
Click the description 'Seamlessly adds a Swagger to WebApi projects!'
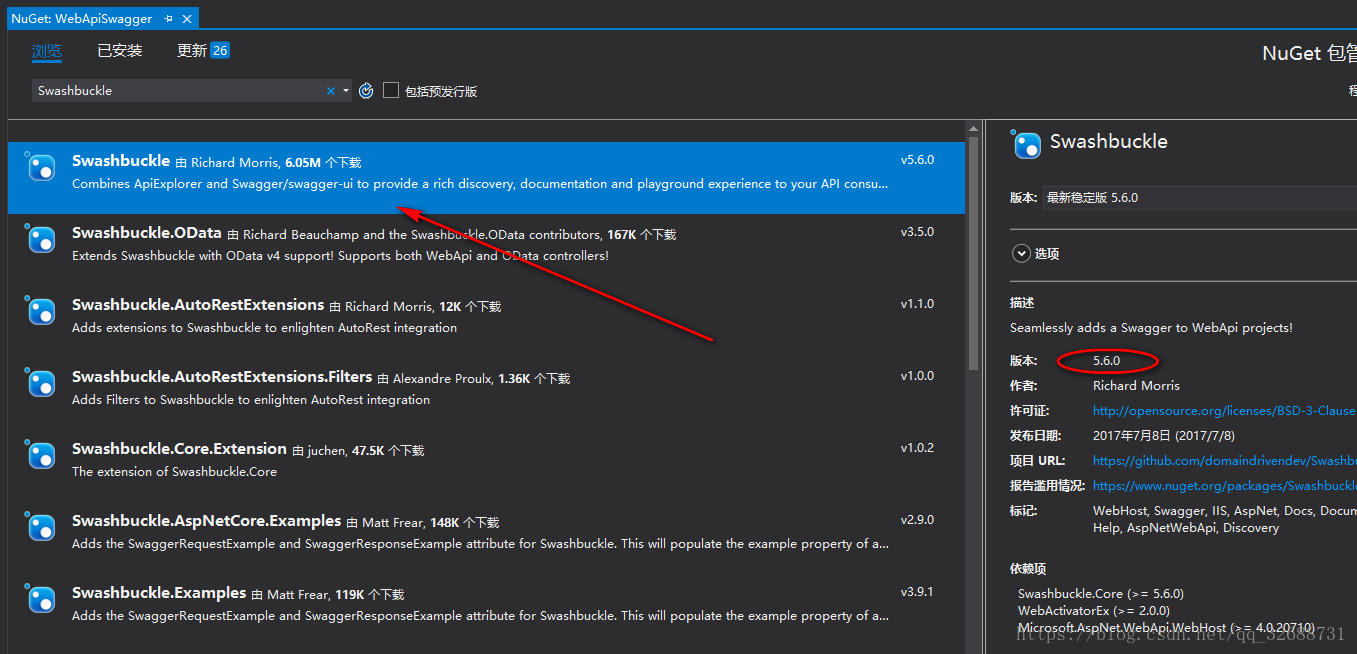point(1151,328)
